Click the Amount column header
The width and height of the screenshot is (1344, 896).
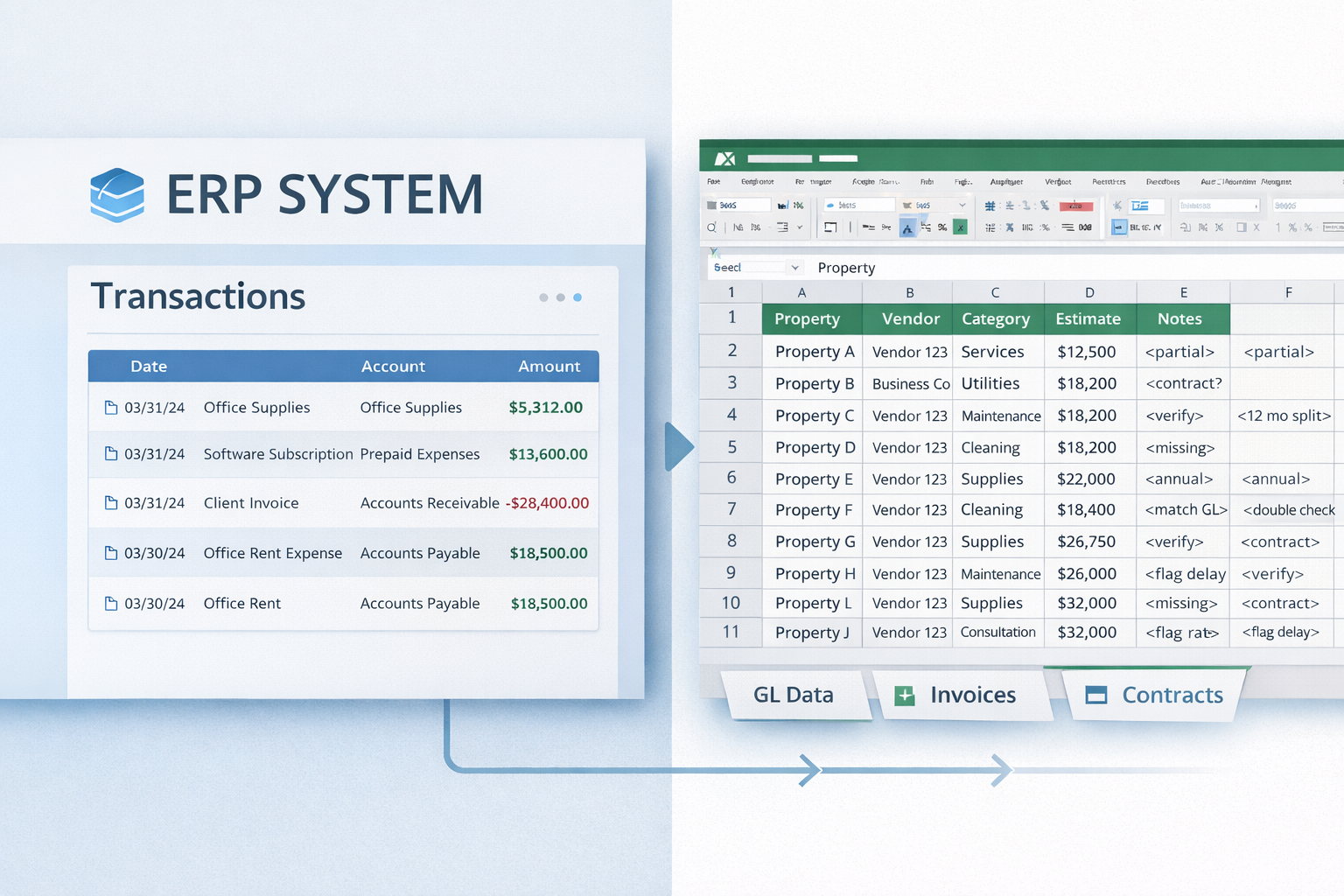pos(549,367)
